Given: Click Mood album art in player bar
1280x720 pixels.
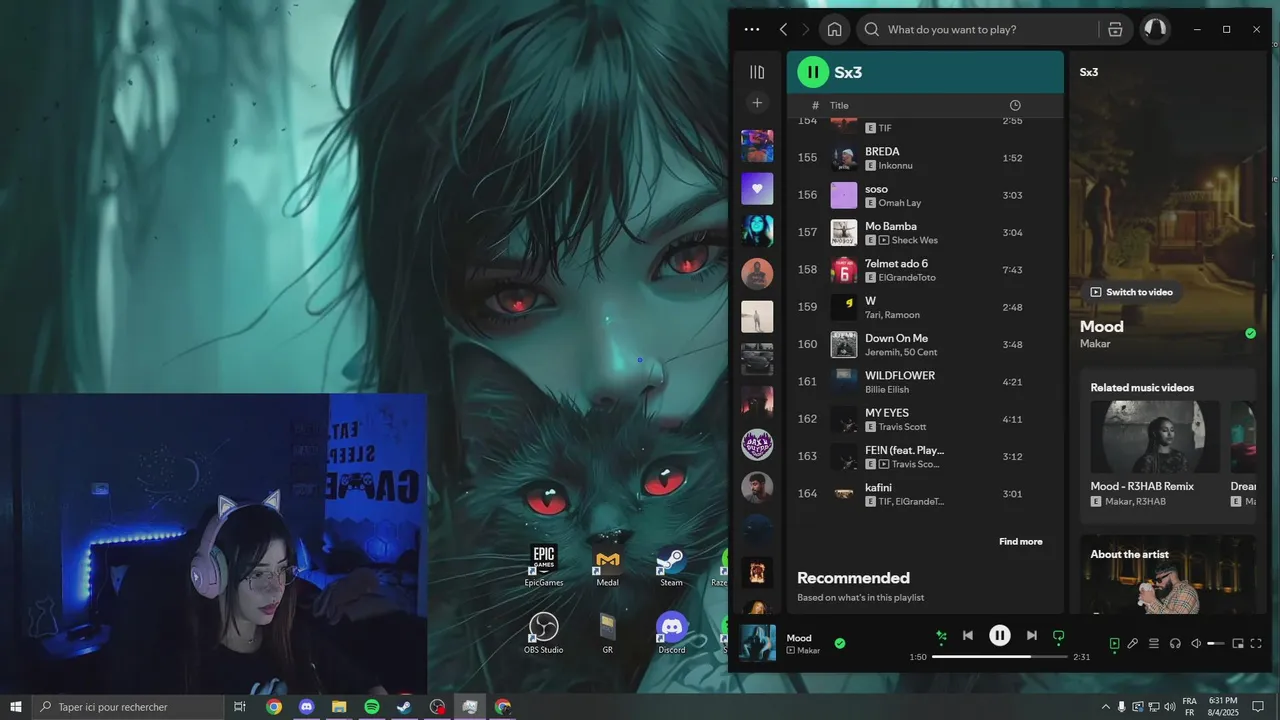Looking at the screenshot, I should [757, 643].
